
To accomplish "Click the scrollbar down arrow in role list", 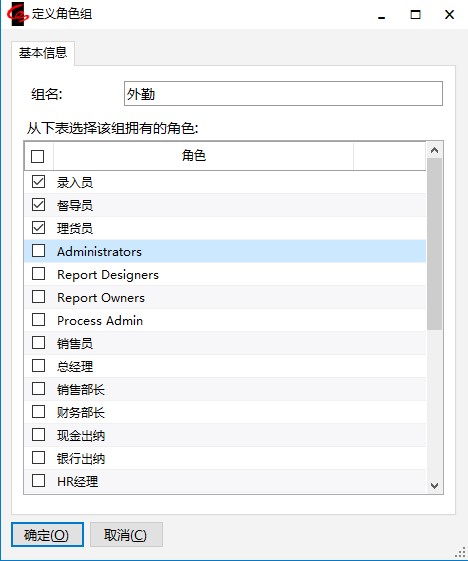I will coord(434,486).
